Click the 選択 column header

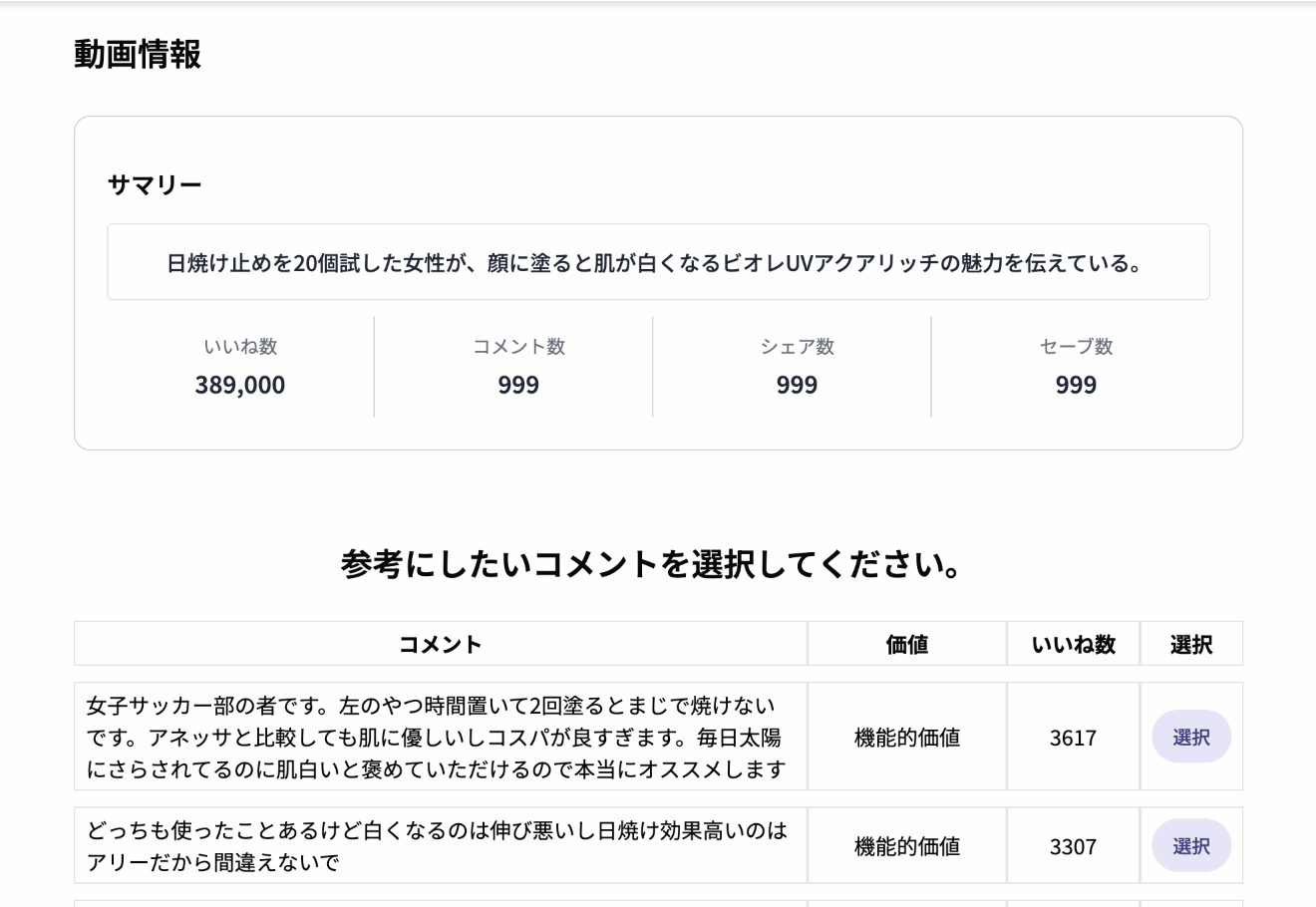[1190, 644]
